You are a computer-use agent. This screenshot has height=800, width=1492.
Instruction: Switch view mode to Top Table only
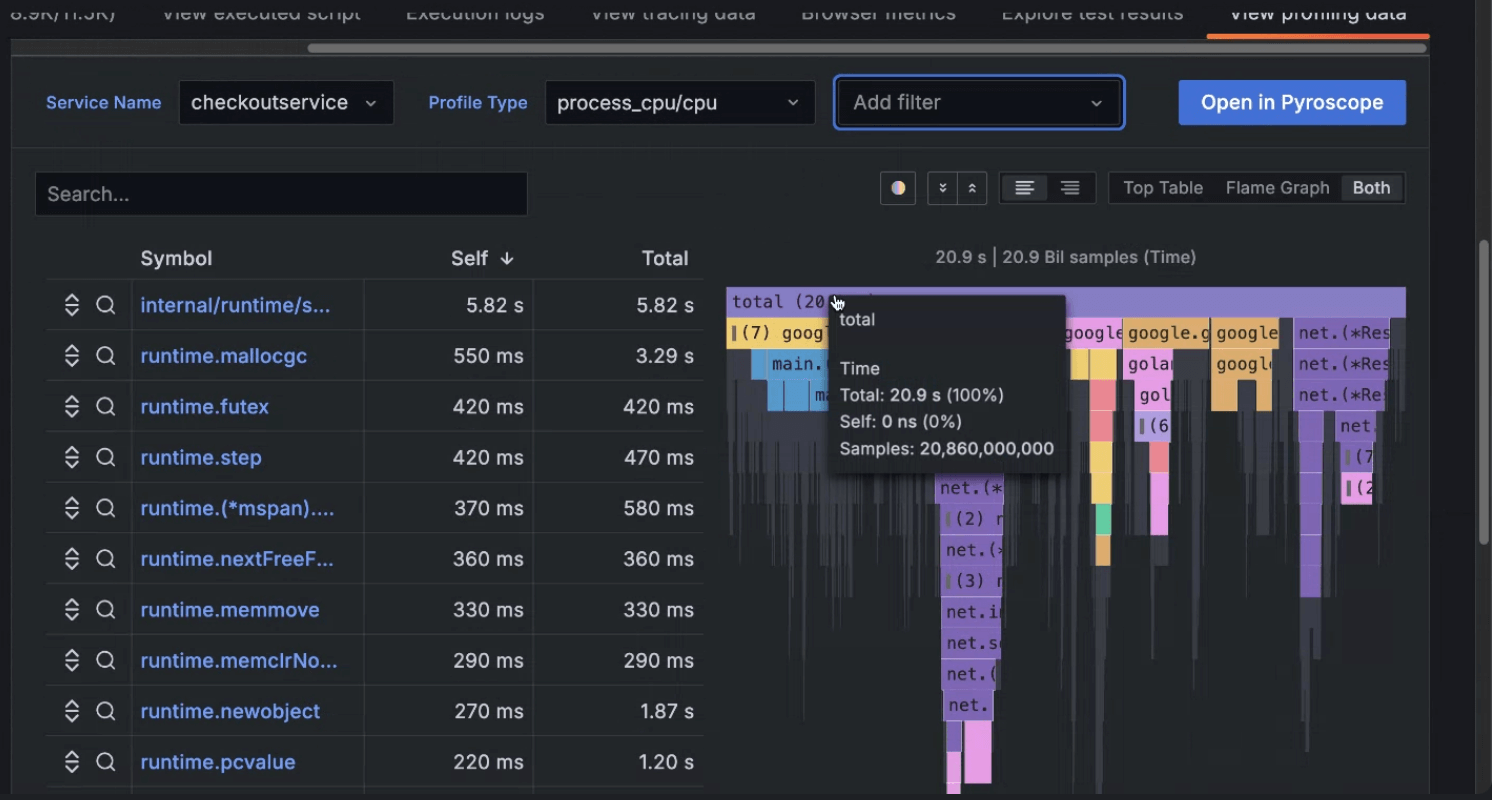1162,187
